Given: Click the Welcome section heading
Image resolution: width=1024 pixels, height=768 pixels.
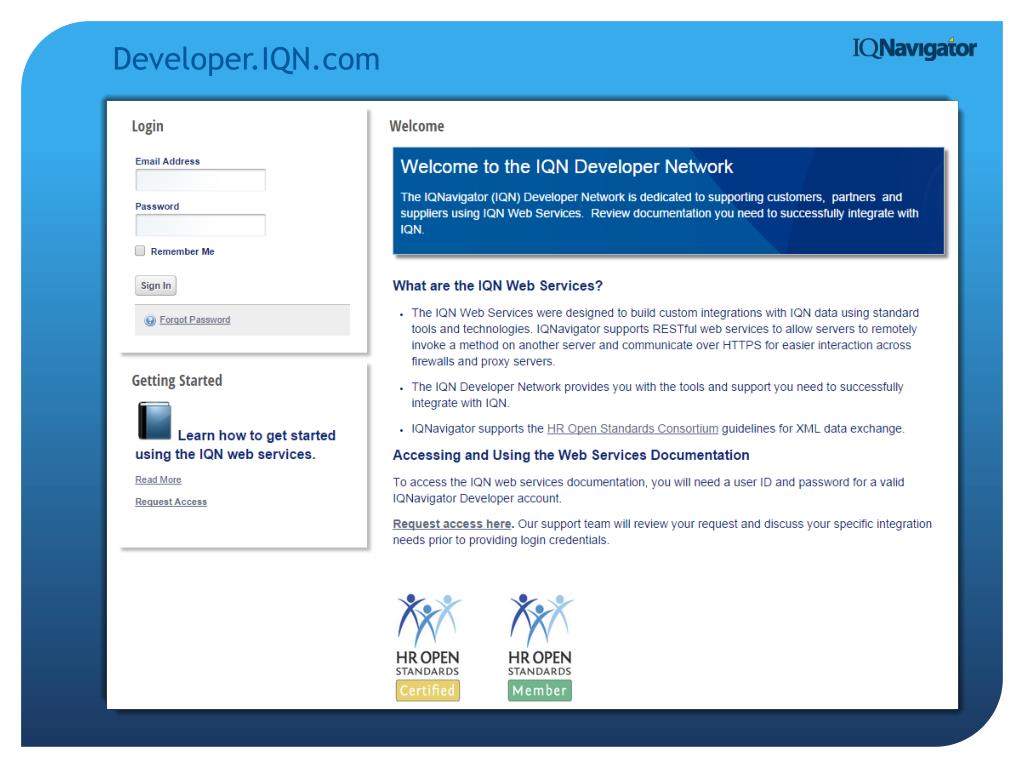Looking at the screenshot, I should click(x=417, y=126).
